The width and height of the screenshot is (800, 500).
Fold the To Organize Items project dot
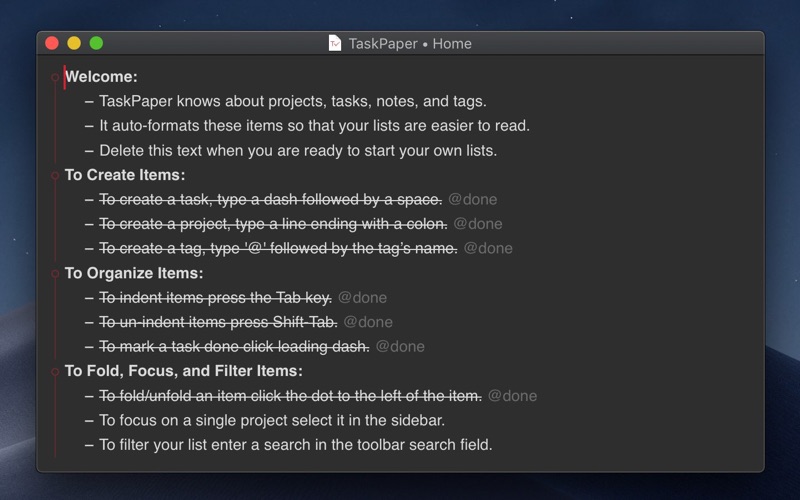(56, 273)
